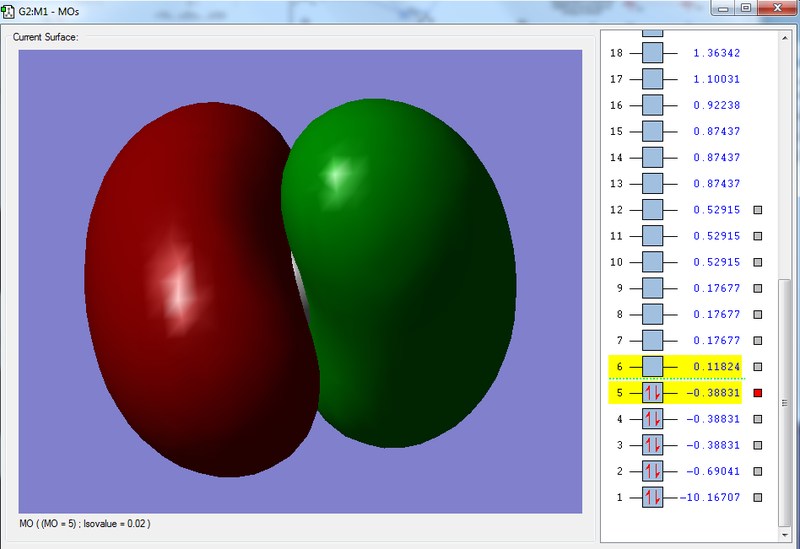Select occupied orbital box for MO 2
The height and width of the screenshot is (549, 800).
[653, 471]
